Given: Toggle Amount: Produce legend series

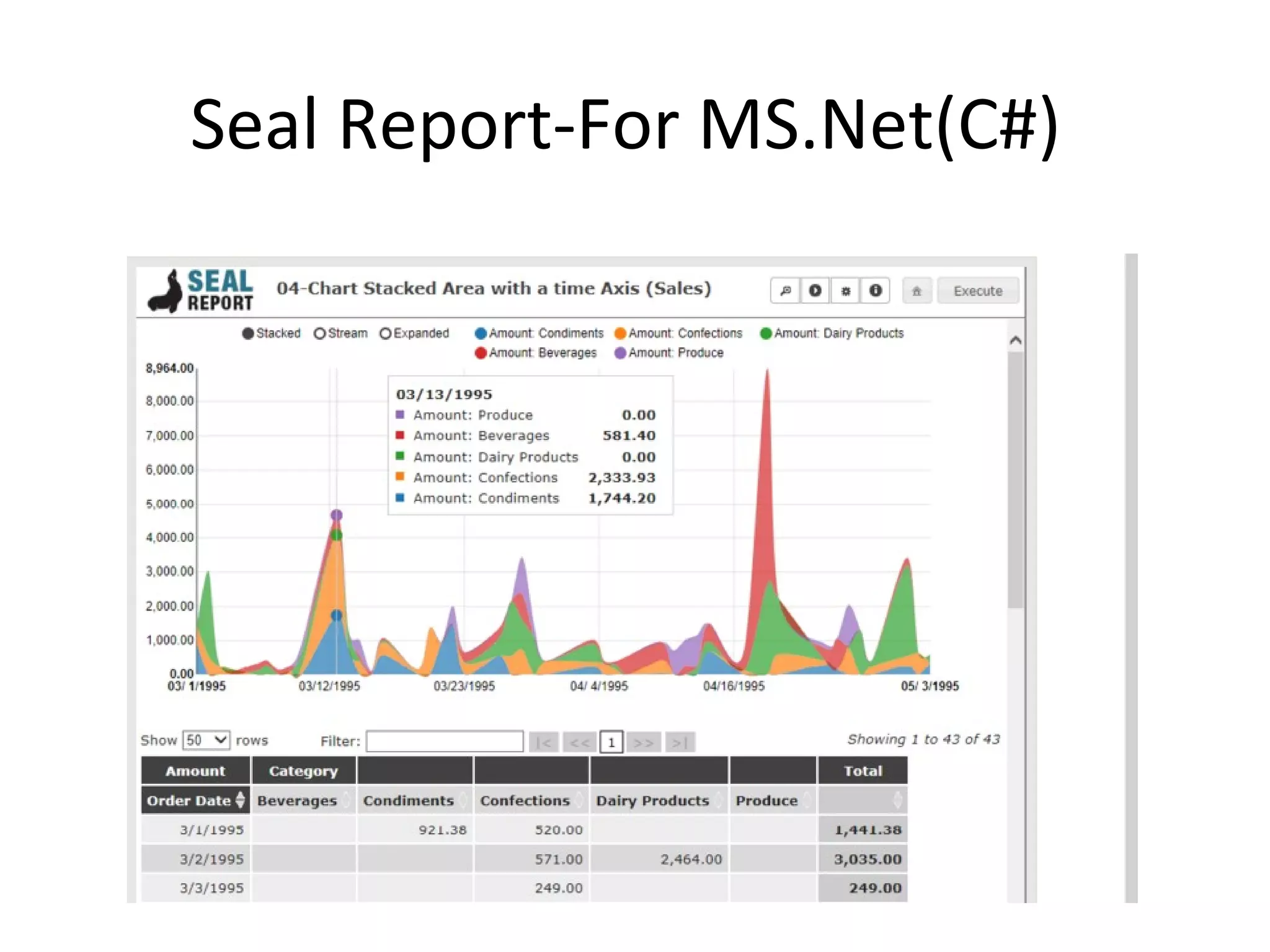Looking at the screenshot, I should [x=668, y=353].
